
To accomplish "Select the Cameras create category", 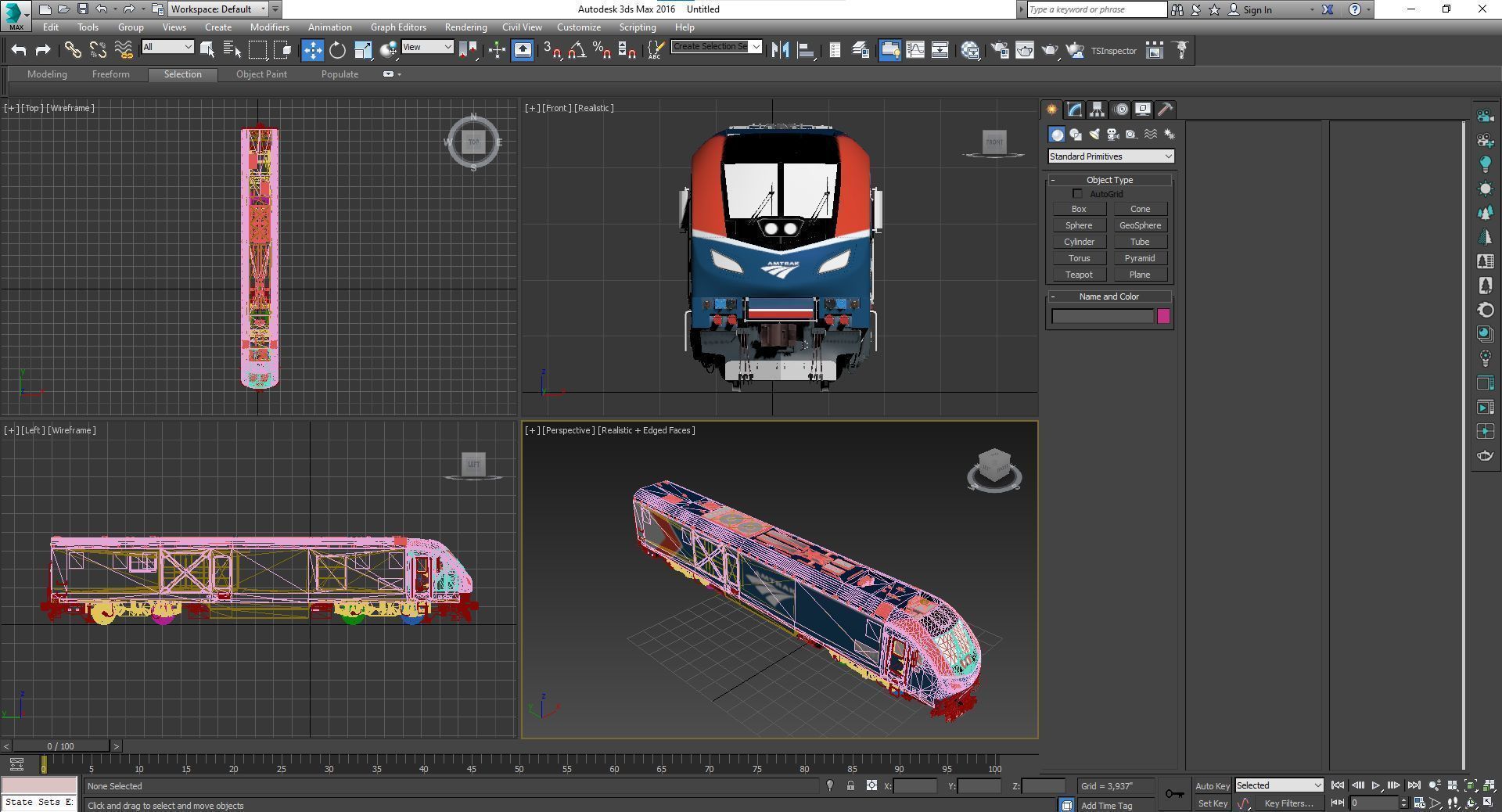I will tap(1113, 135).
